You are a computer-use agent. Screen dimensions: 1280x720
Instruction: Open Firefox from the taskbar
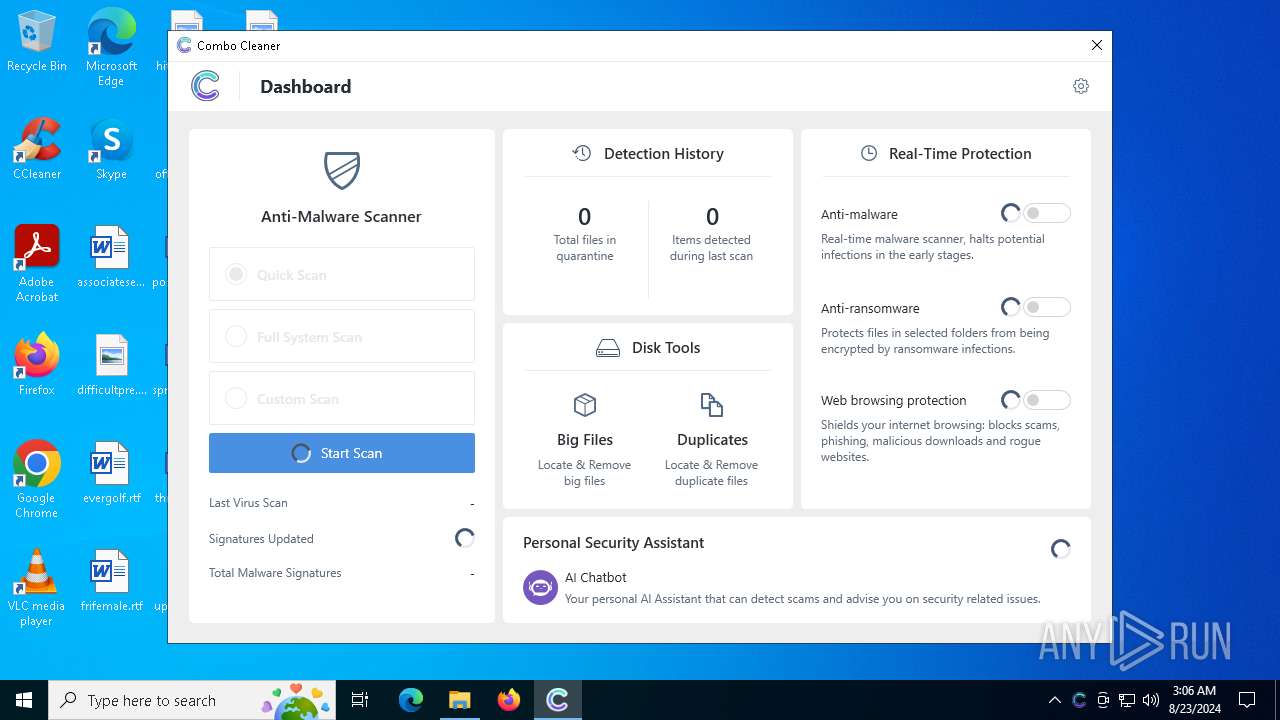[509, 700]
